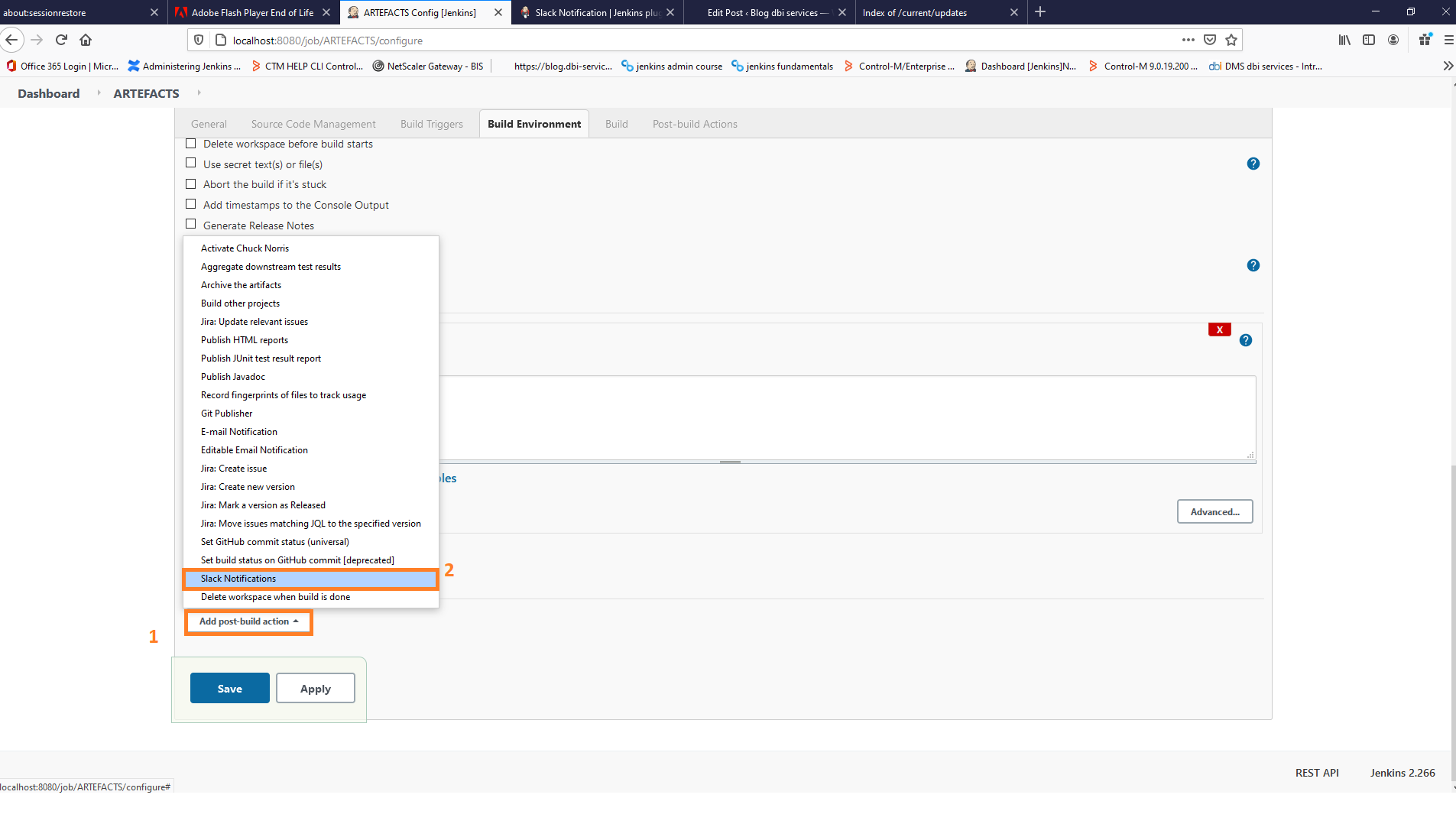
Task: Open the jenkins admin course bookmark
Action: coord(672,67)
